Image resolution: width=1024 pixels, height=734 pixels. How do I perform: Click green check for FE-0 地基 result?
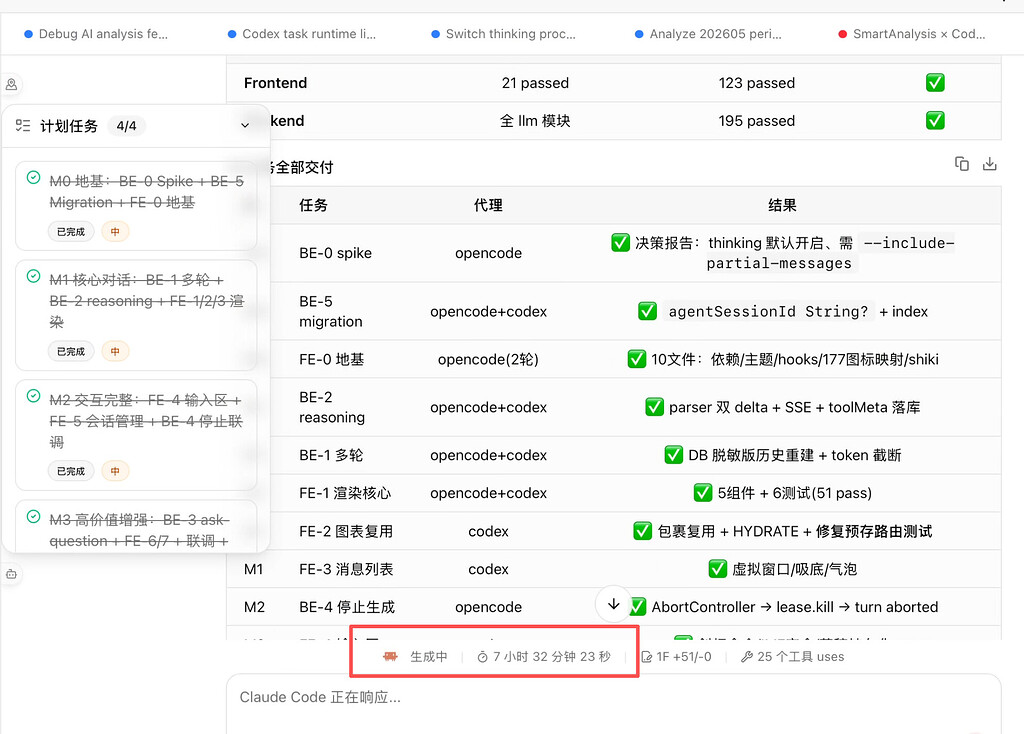click(x=637, y=359)
